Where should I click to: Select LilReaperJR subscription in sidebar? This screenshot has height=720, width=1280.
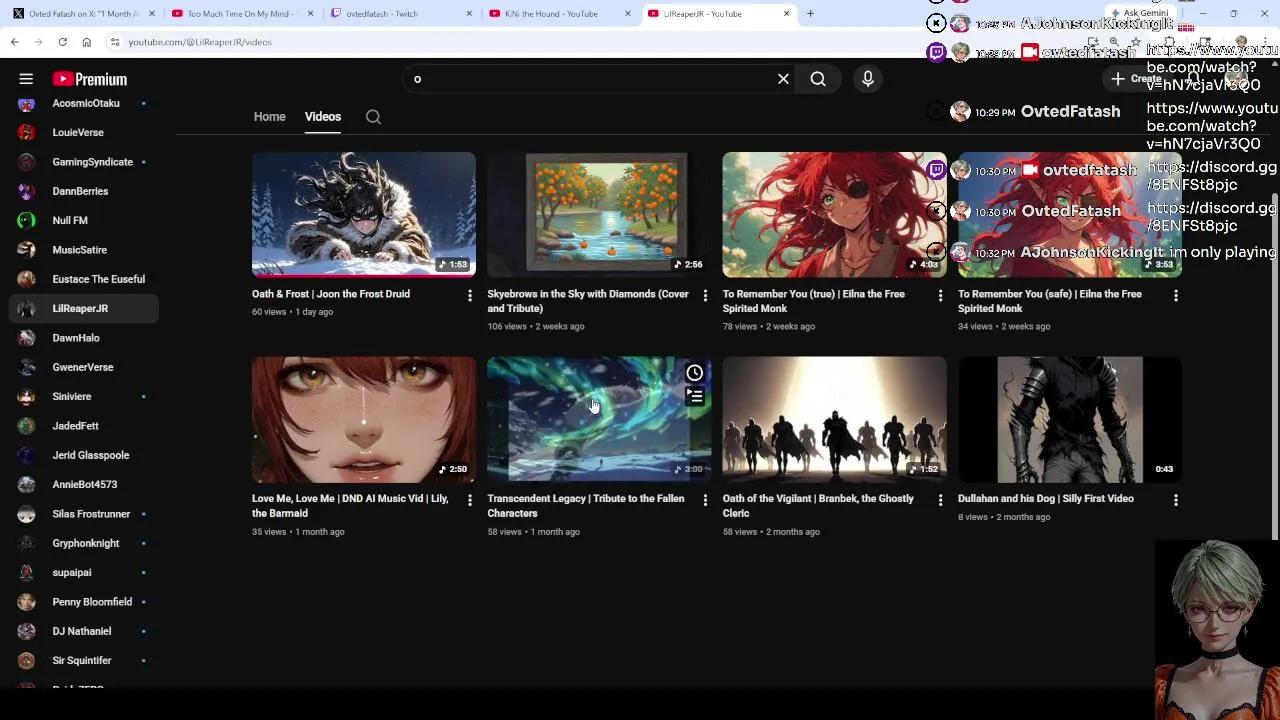(x=83, y=308)
